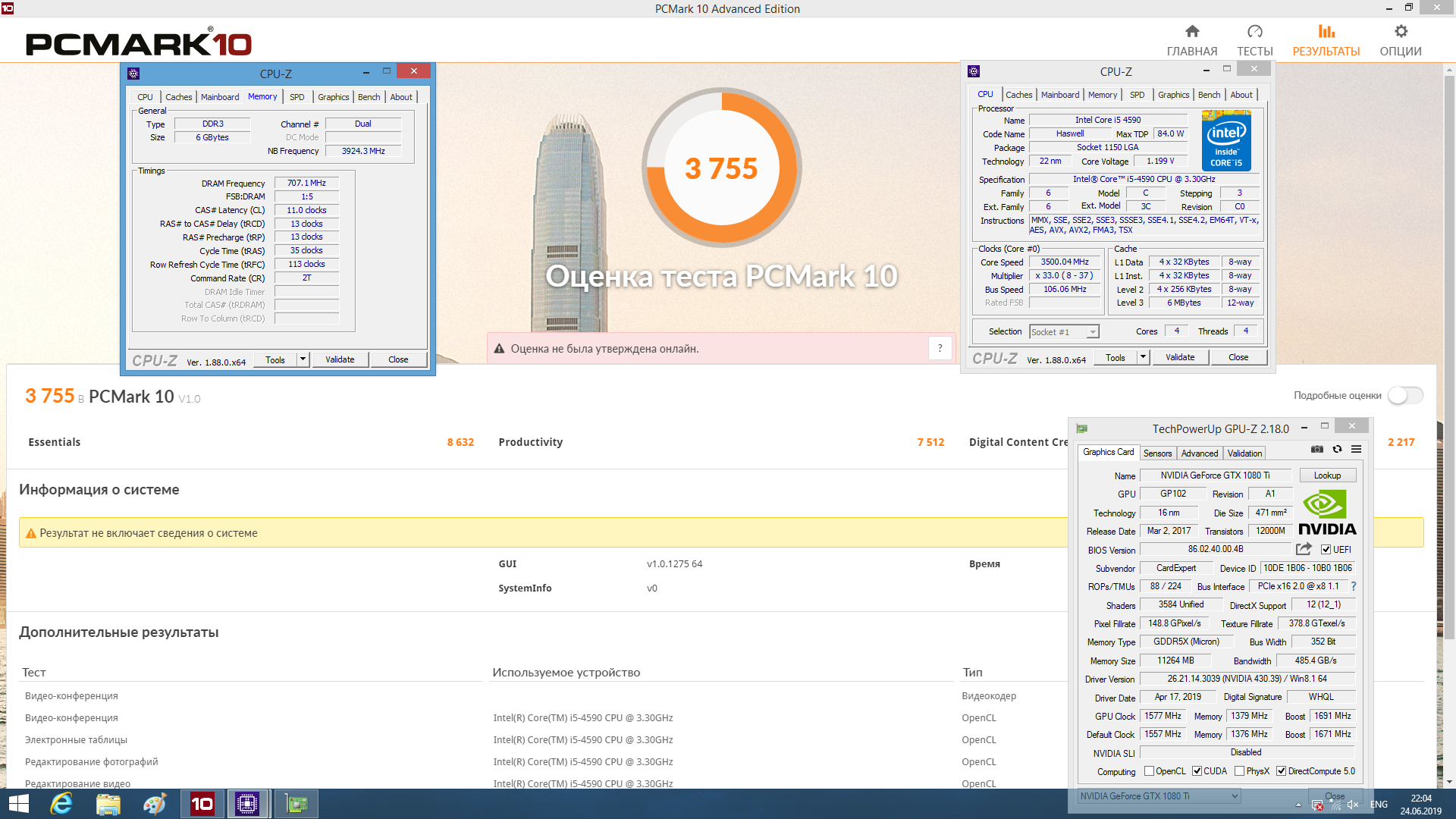
Task: Click the warning triangle beside unverified score message
Action: [499, 349]
